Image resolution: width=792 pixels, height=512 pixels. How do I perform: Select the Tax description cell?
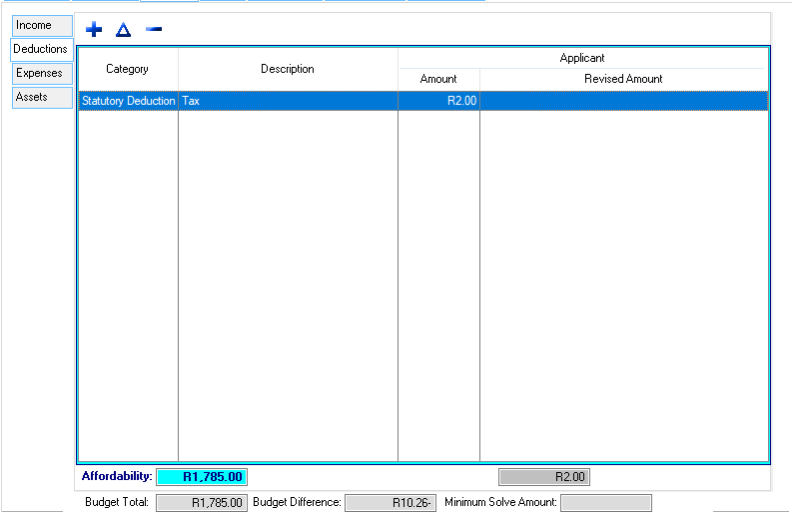click(287, 101)
